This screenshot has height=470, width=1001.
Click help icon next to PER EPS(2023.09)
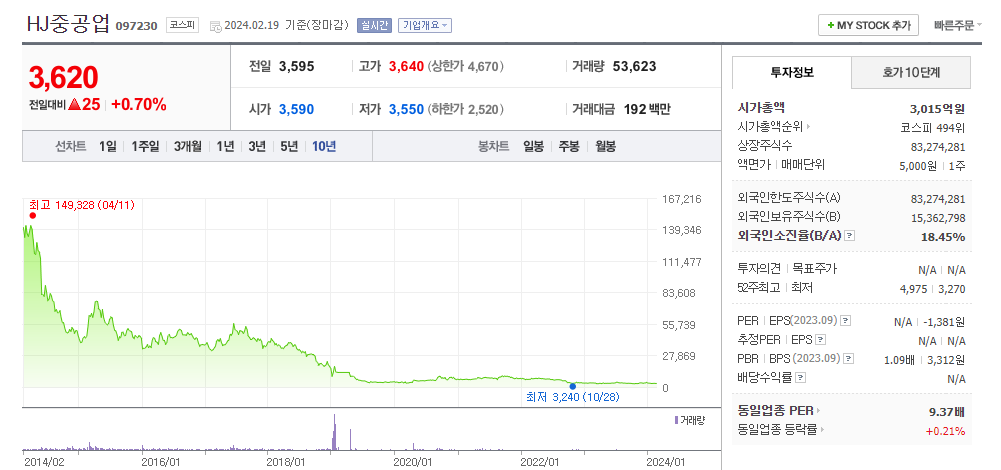[x=845, y=321]
